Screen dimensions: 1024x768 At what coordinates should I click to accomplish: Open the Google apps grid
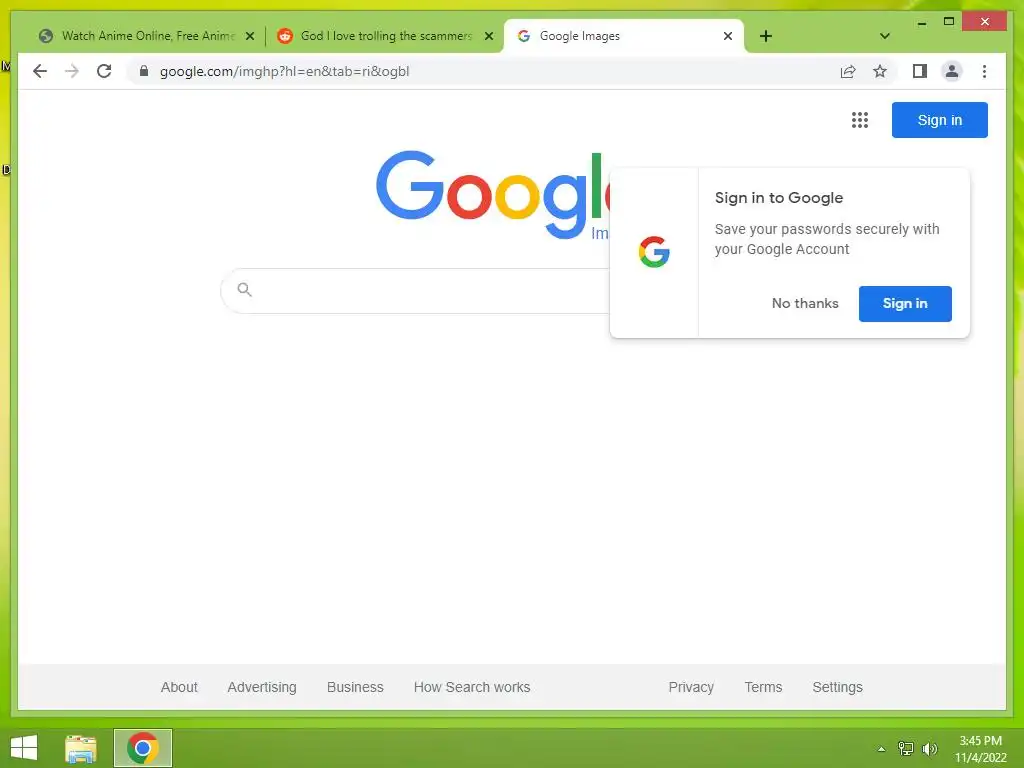[859, 120]
